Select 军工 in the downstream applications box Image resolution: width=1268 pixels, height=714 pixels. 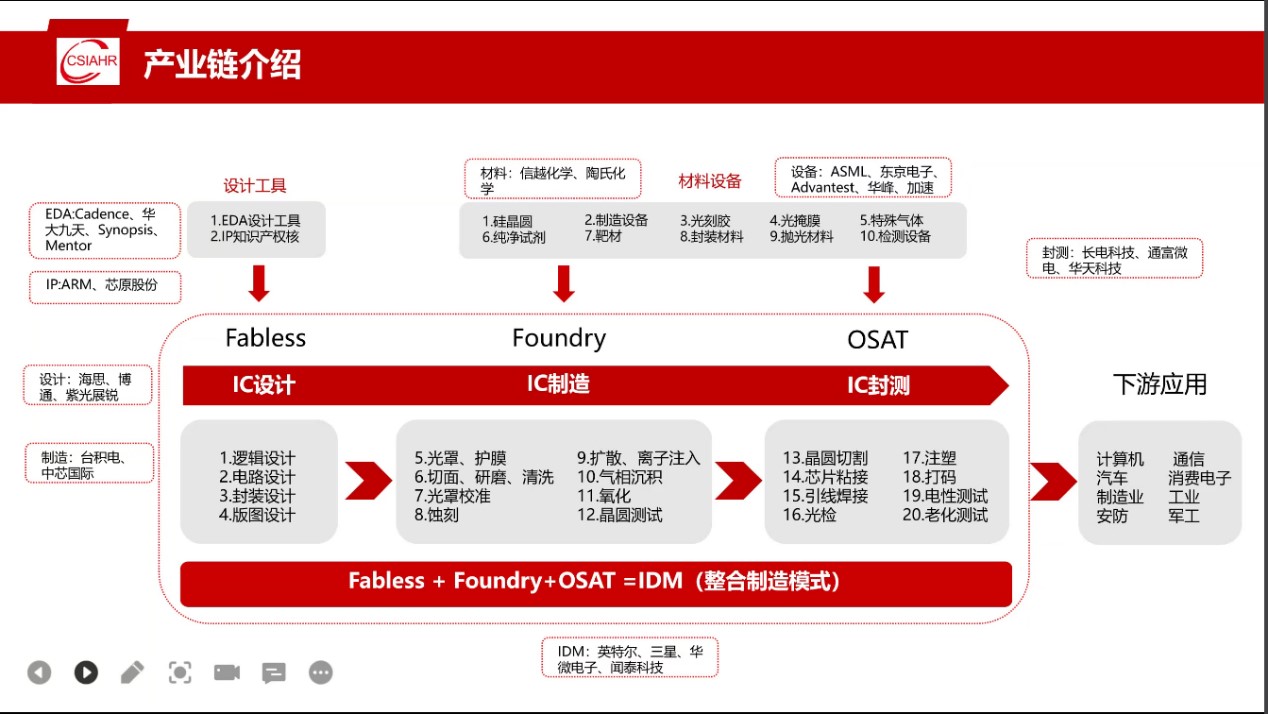pos(1184,516)
